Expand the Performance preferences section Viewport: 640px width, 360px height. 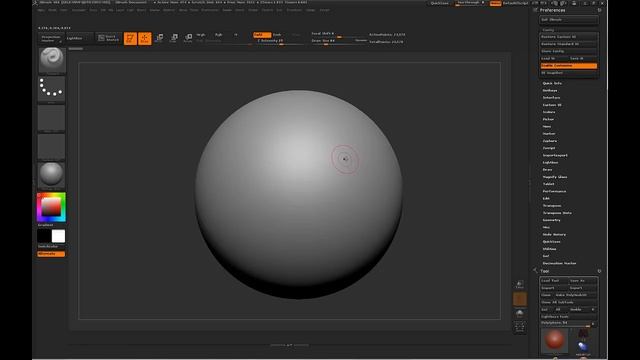[554, 191]
